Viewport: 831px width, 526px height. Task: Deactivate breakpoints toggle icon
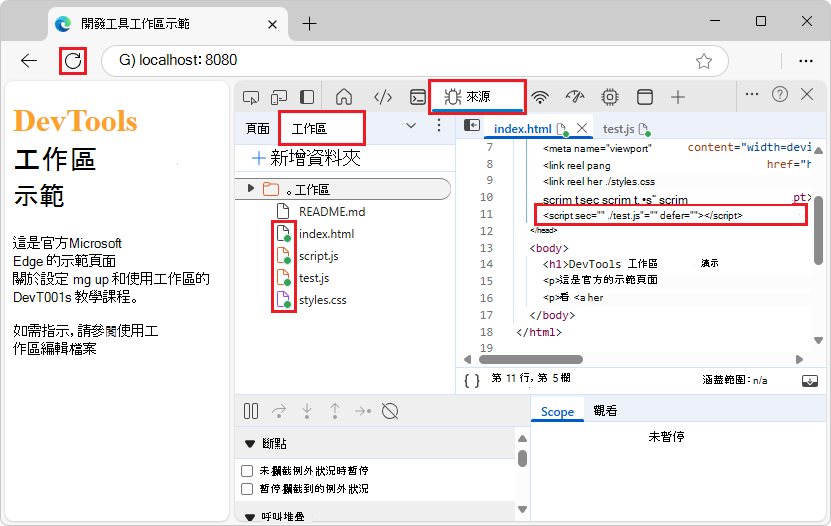[x=390, y=411]
